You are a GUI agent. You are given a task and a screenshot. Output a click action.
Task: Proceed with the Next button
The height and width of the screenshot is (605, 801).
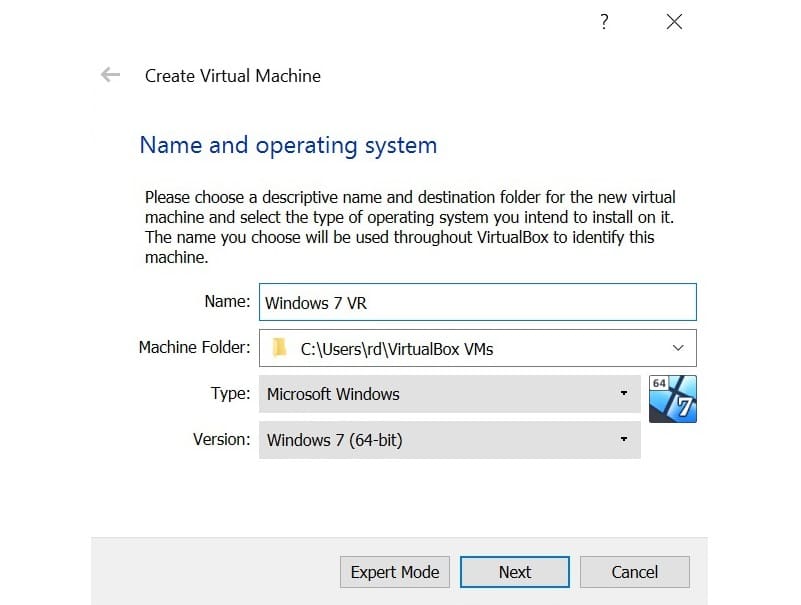(x=515, y=572)
